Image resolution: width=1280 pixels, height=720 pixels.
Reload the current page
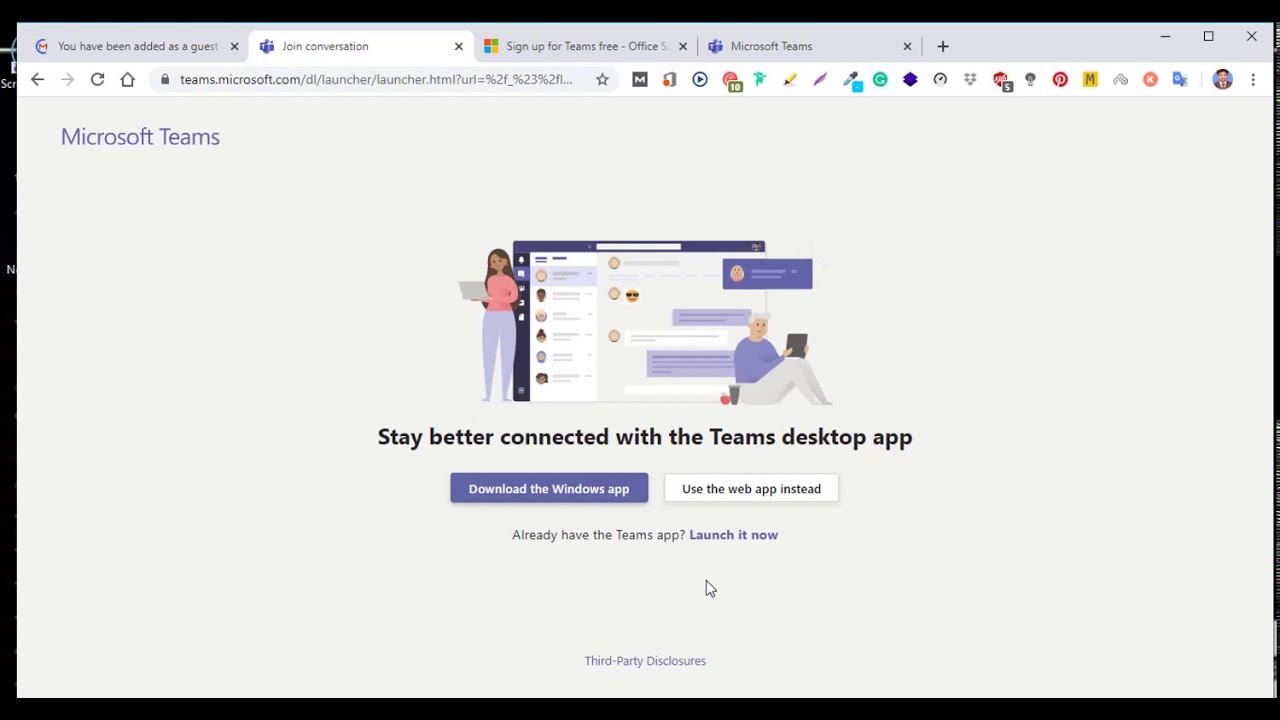click(97, 79)
